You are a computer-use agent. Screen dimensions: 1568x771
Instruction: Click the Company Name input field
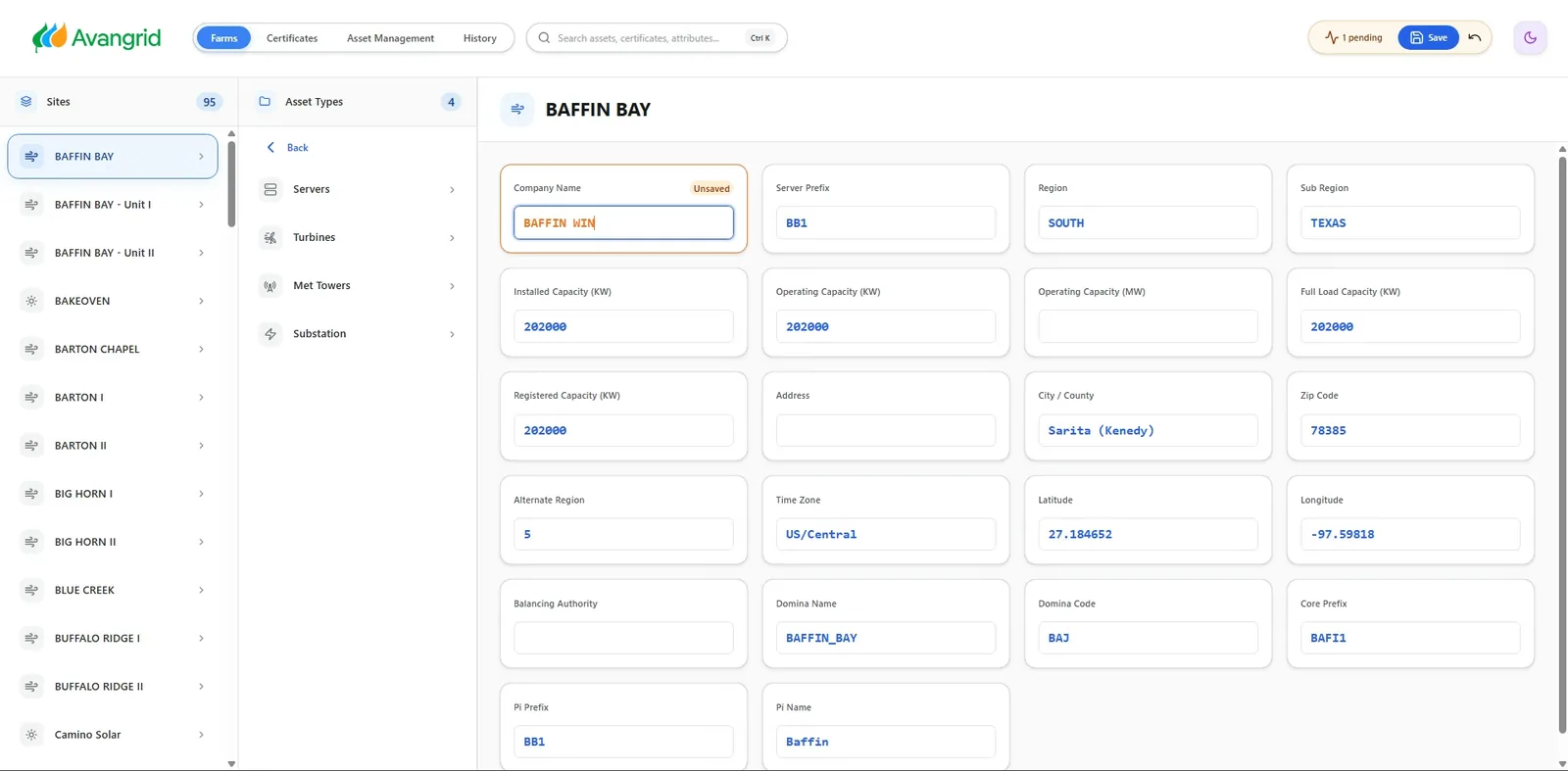(623, 222)
